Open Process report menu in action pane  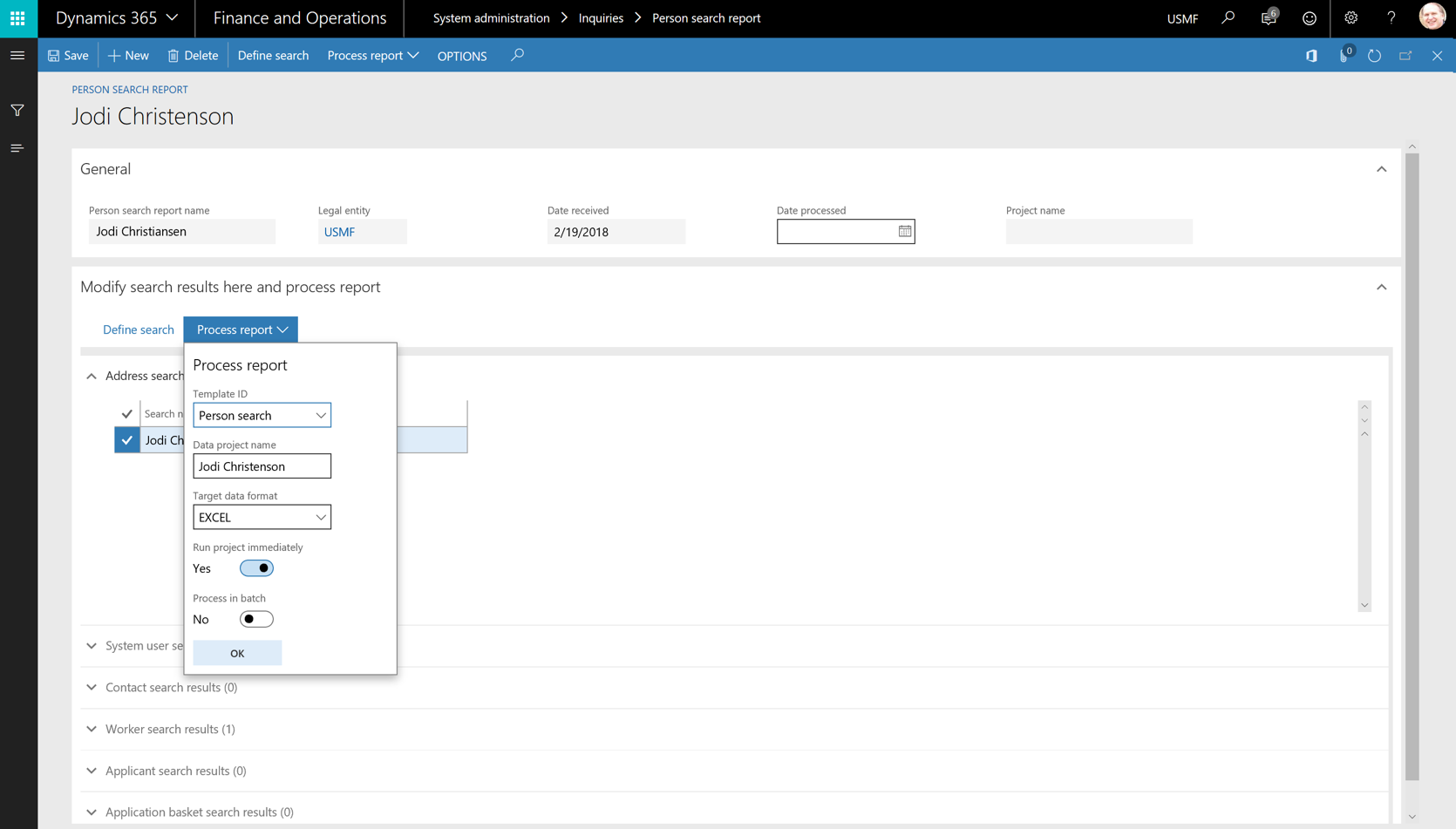click(x=372, y=55)
